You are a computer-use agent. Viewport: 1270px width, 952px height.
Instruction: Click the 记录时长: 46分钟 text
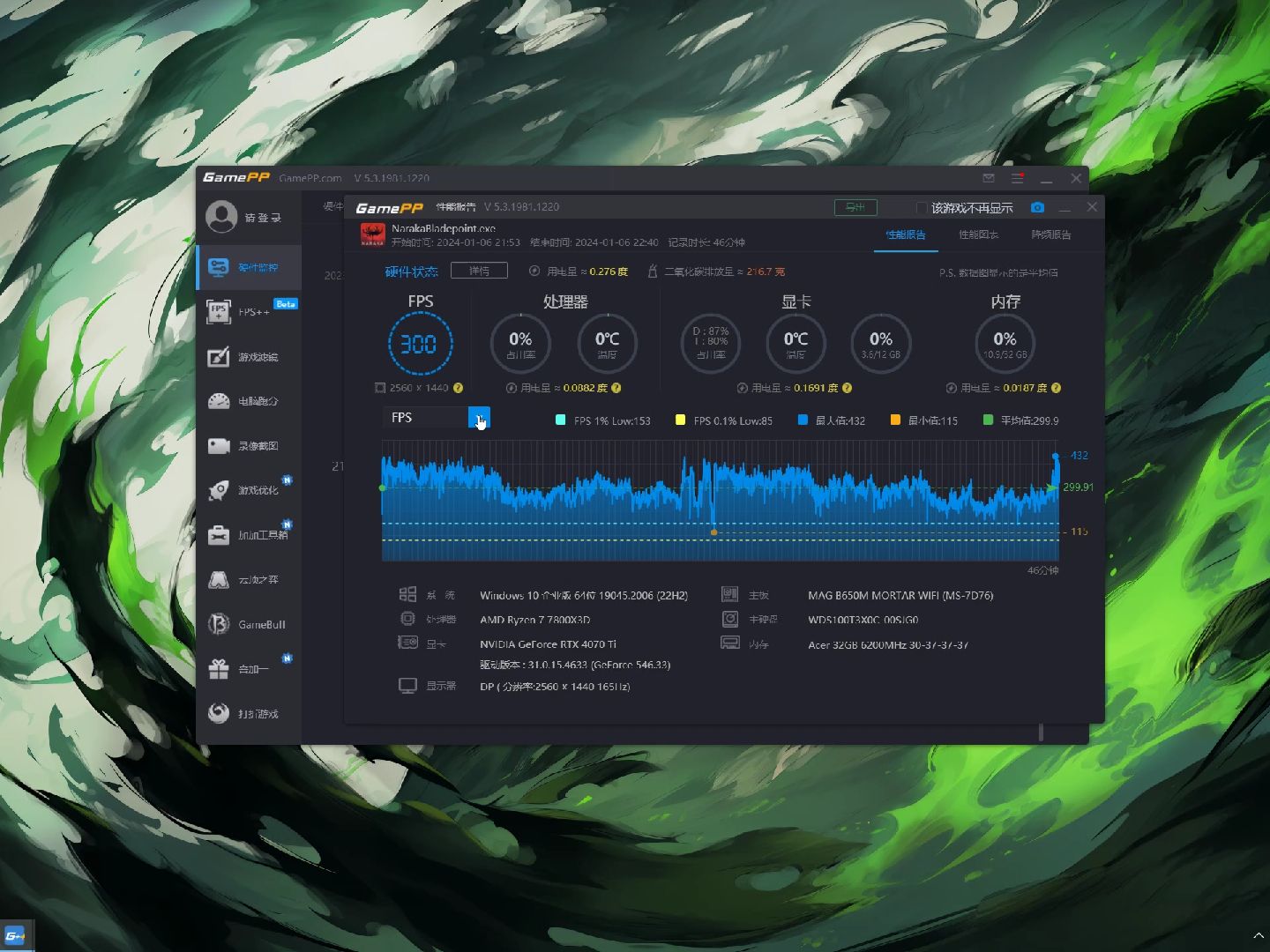(x=706, y=242)
